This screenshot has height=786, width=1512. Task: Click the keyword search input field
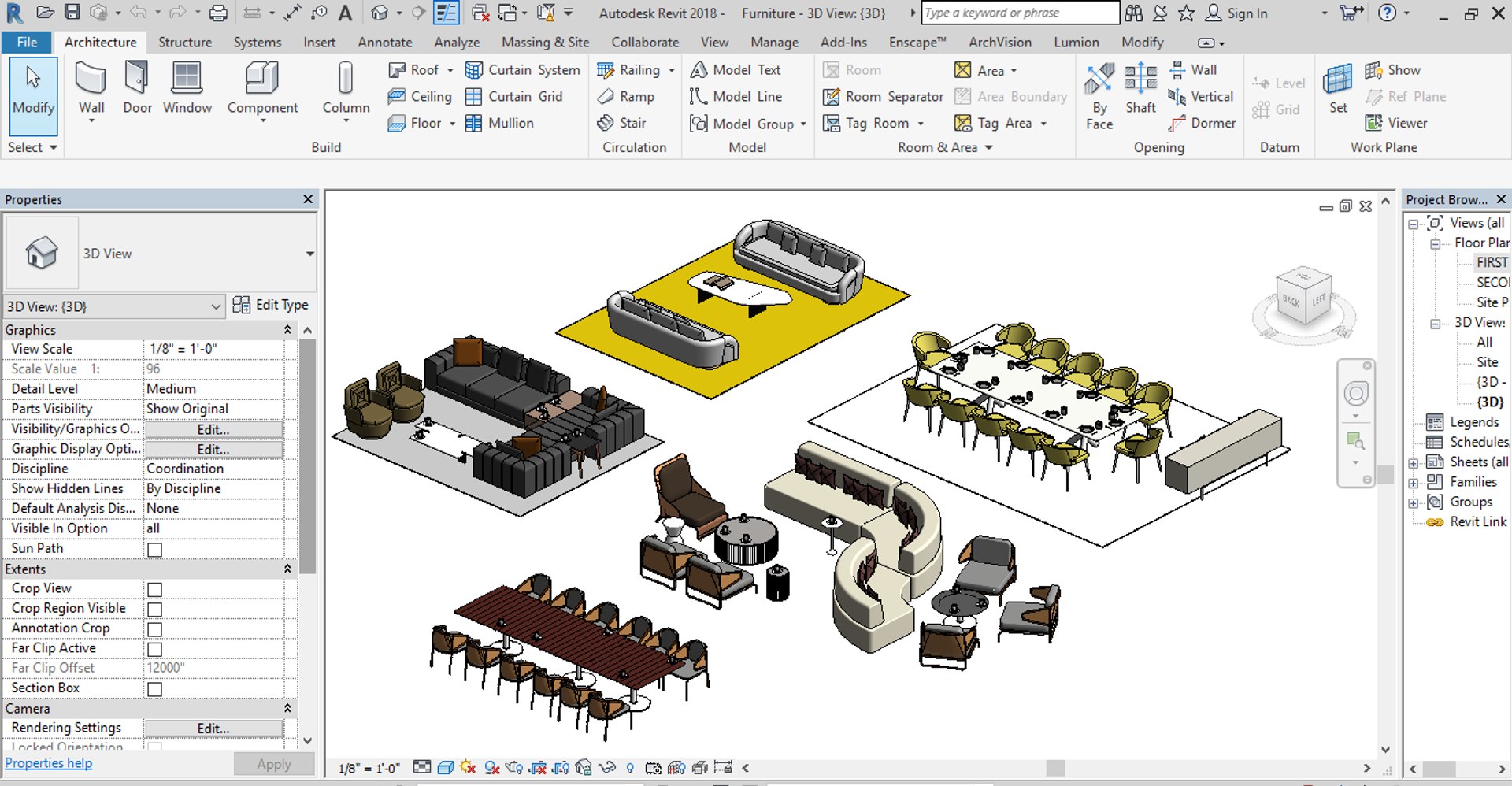(1020, 13)
